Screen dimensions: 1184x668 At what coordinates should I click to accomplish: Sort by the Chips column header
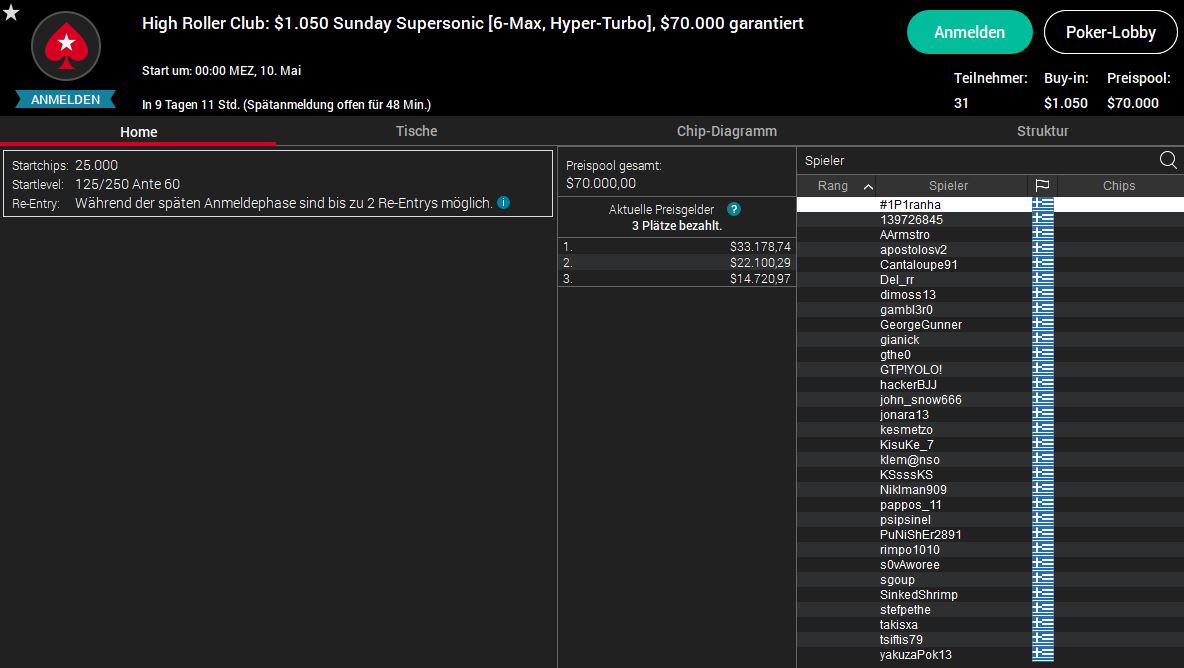(1119, 186)
